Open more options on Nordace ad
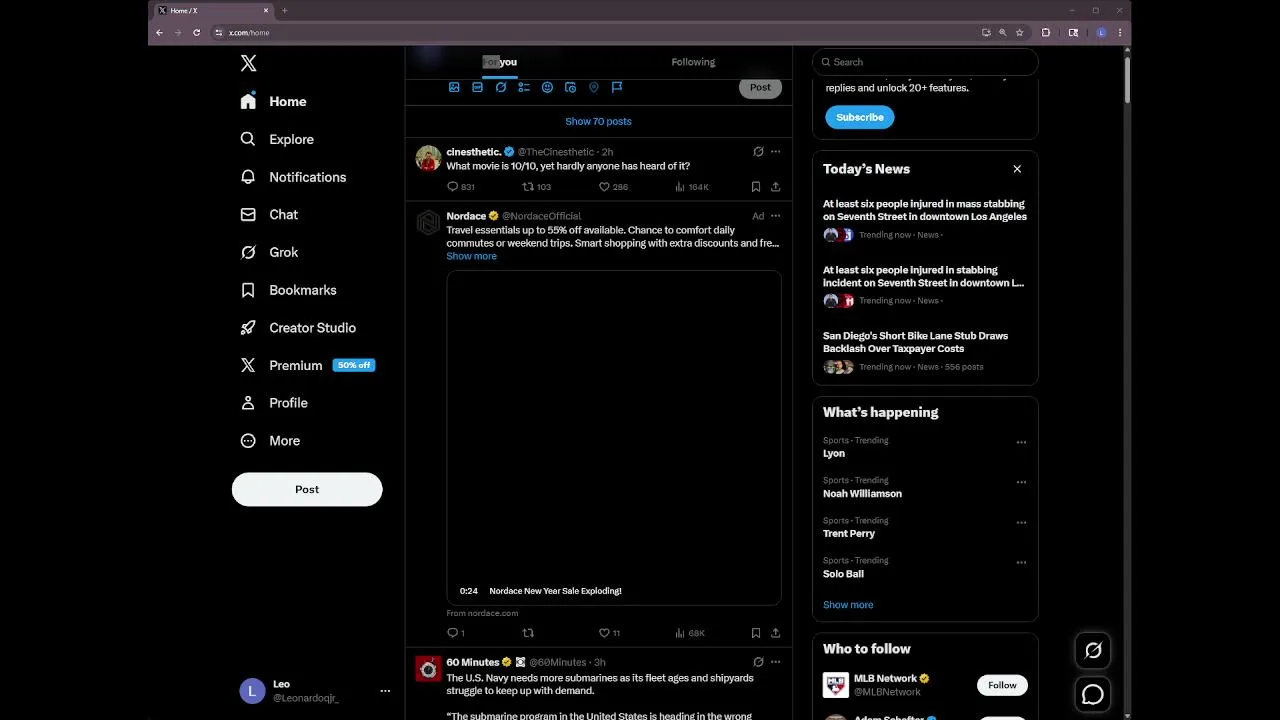 coord(775,216)
